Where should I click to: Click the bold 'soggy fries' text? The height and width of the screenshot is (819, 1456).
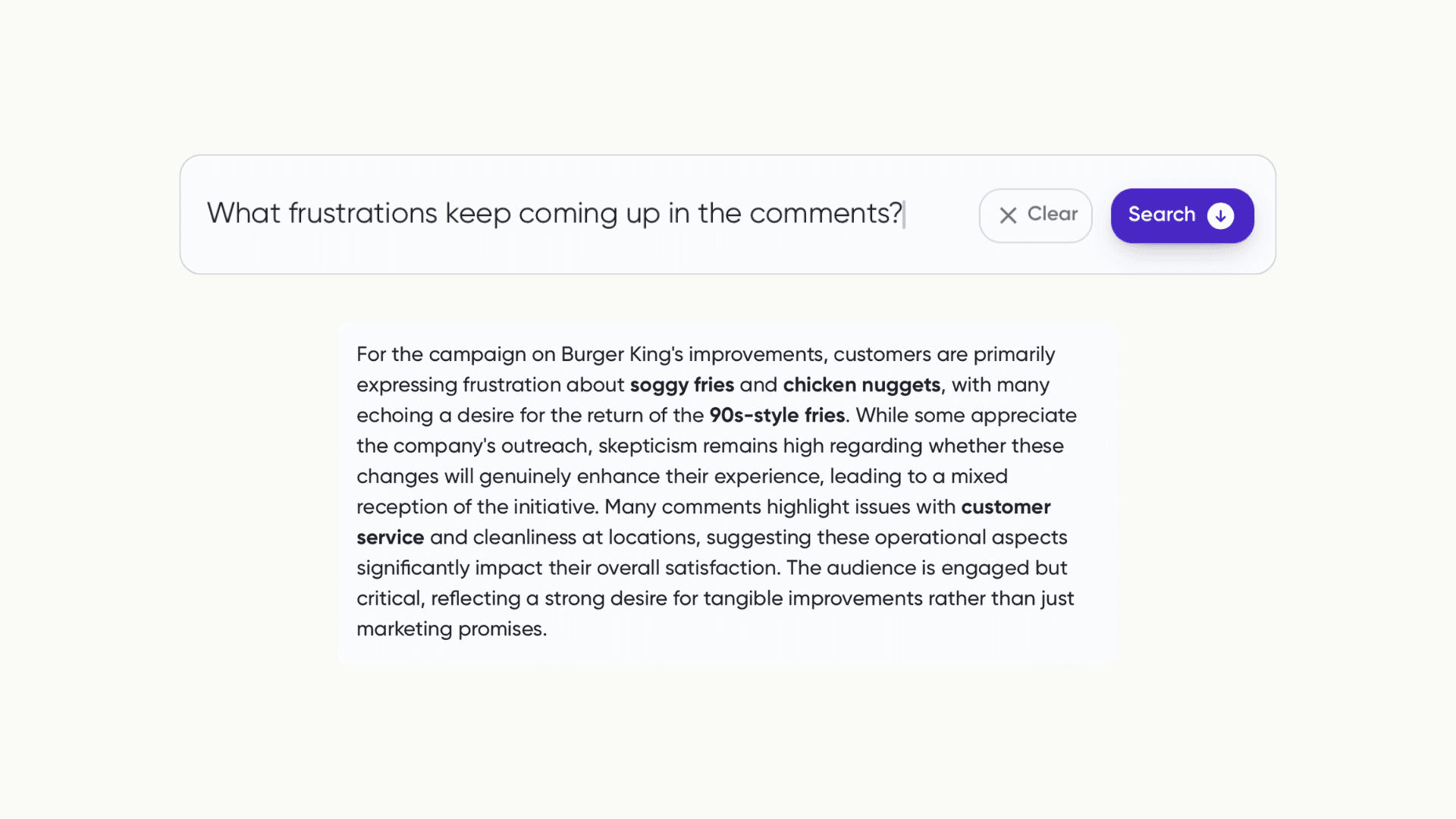tap(682, 384)
